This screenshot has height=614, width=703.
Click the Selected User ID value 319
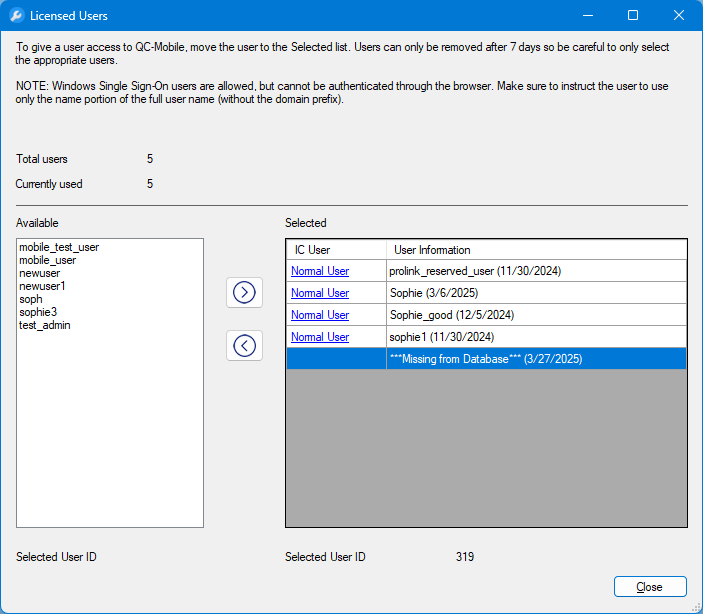coord(465,557)
